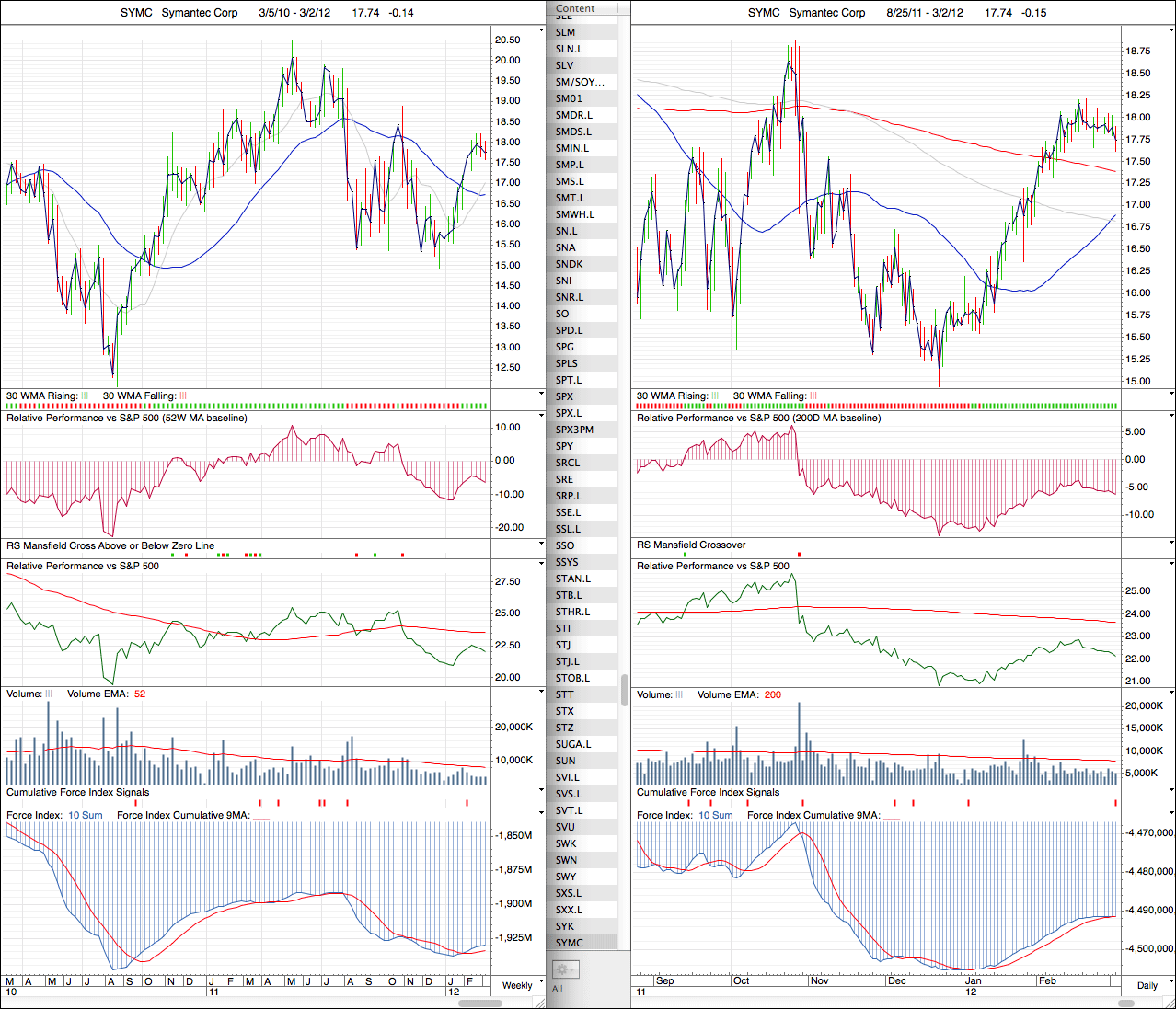
Task: Open the gear settings menu below watchlist
Action: coord(564,969)
